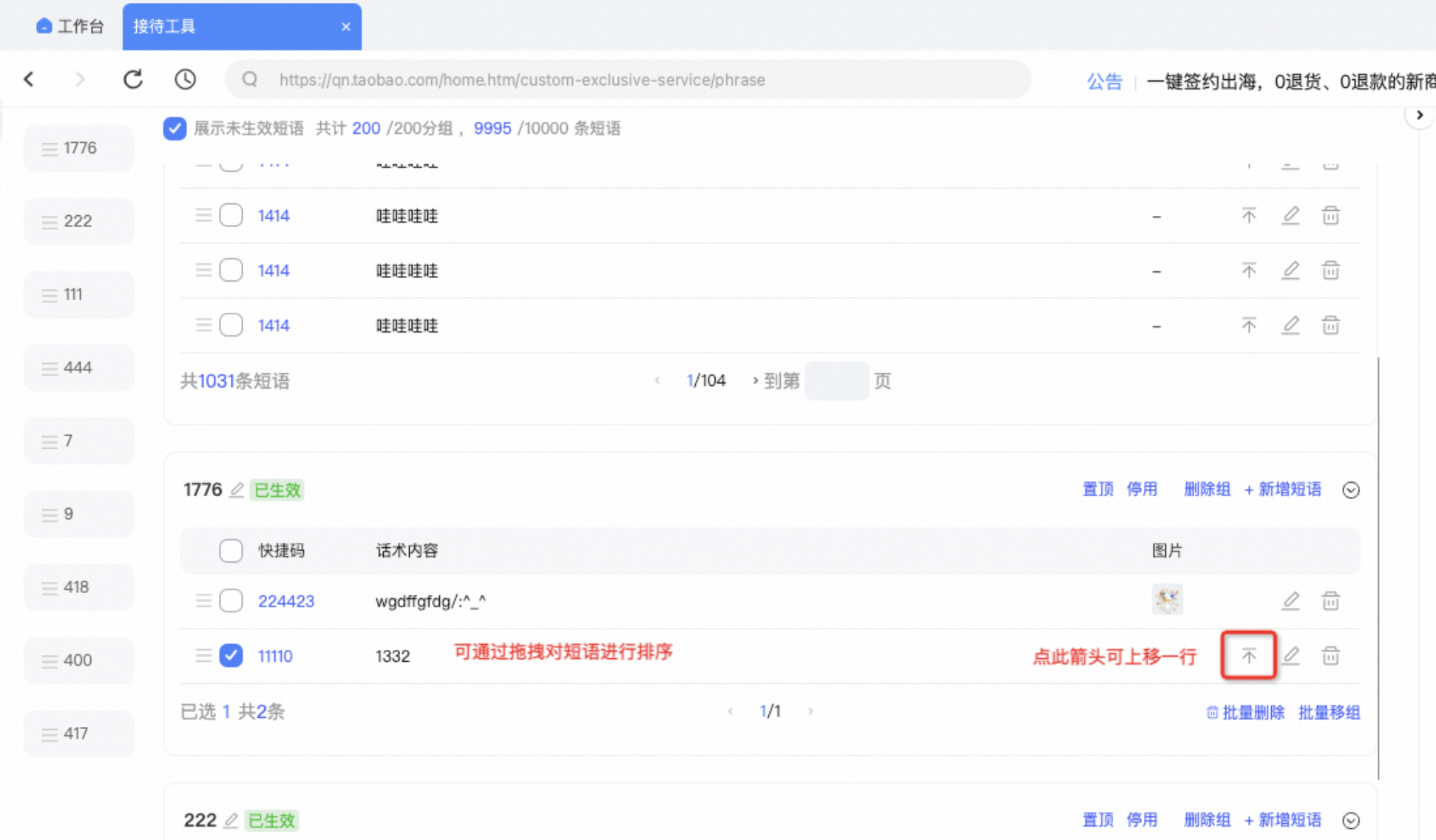
Task: Click the search magnifier in address bar
Action: (x=250, y=79)
